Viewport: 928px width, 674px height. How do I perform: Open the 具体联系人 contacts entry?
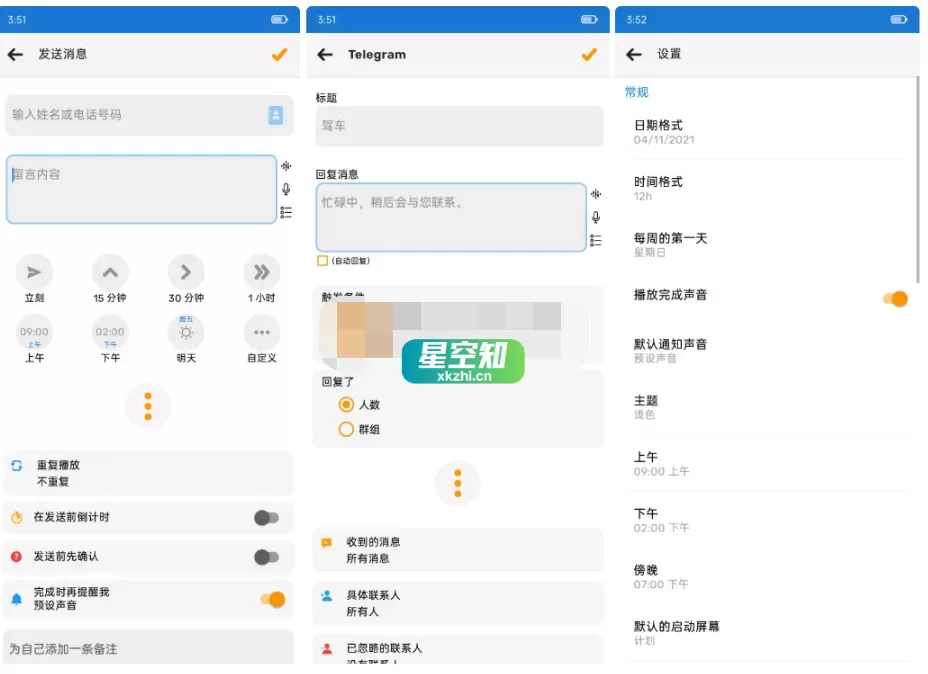(456, 602)
